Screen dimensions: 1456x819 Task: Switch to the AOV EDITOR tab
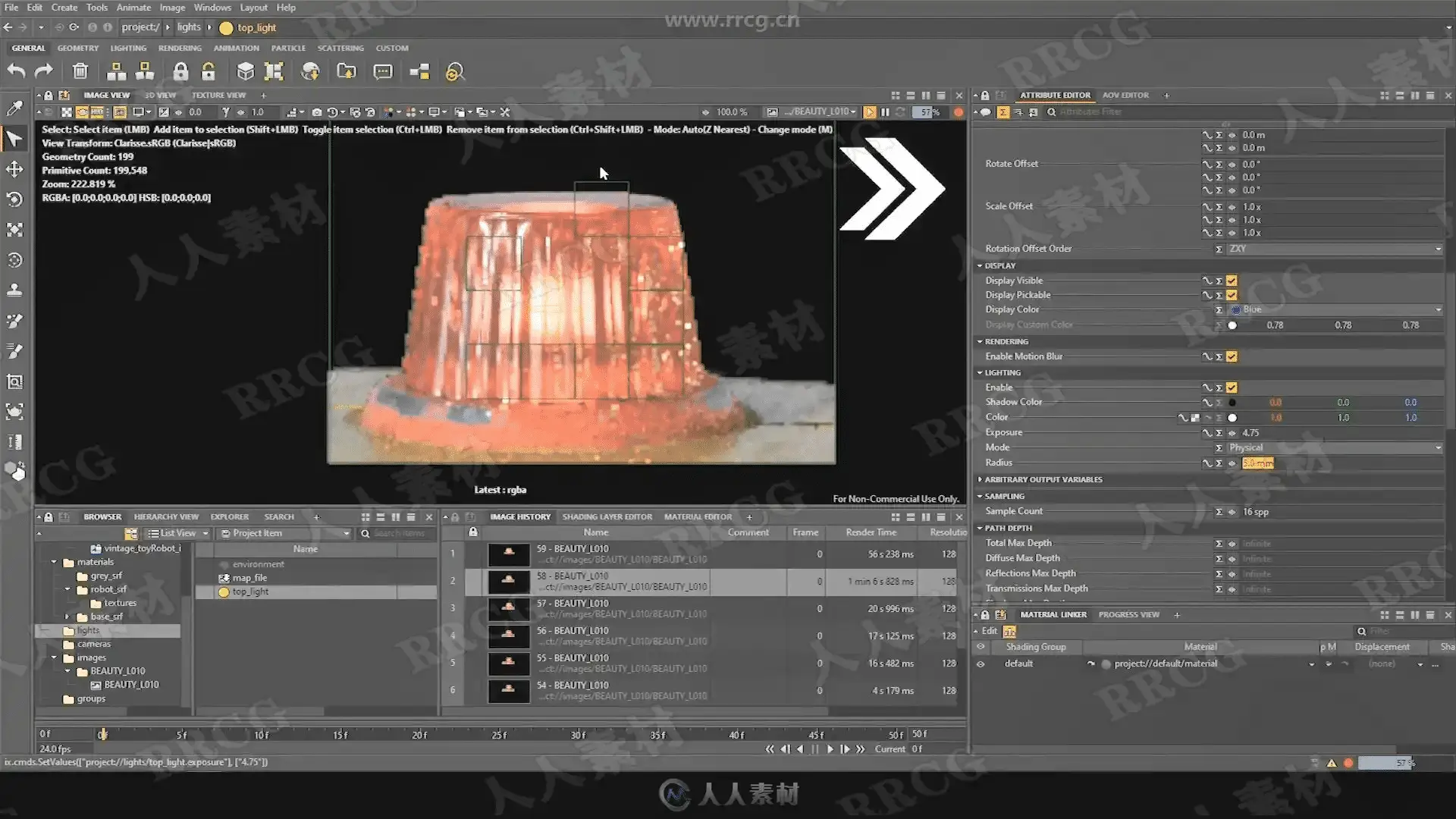(1125, 96)
